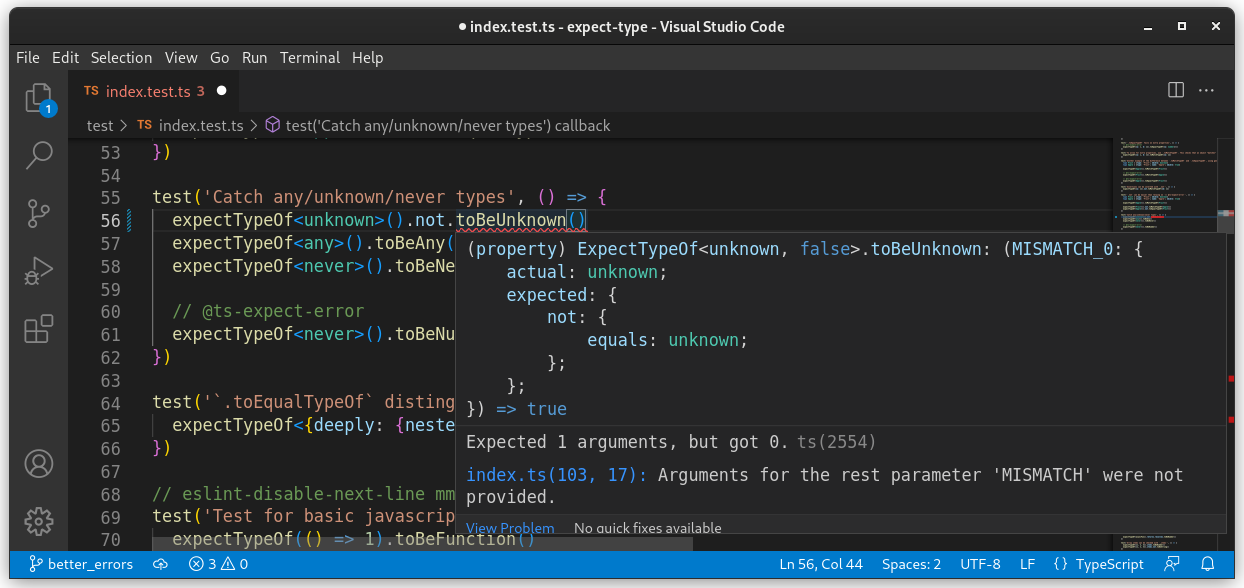1244x588 pixels.
Task: Click toBeUnknown method call on line 56
Action: click(x=511, y=220)
